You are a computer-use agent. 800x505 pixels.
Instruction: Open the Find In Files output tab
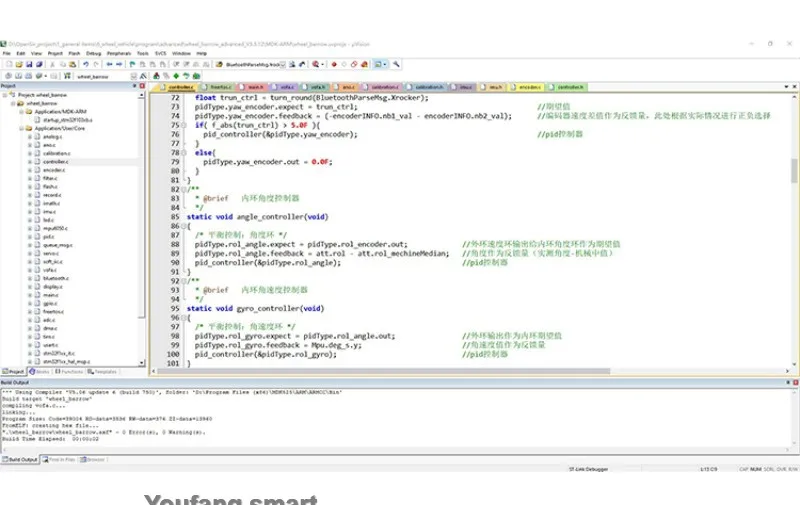point(59,460)
